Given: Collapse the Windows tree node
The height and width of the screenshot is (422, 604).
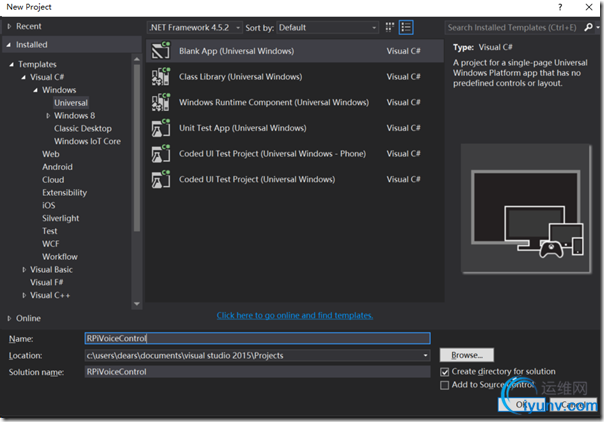Looking at the screenshot, I should (x=35, y=90).
